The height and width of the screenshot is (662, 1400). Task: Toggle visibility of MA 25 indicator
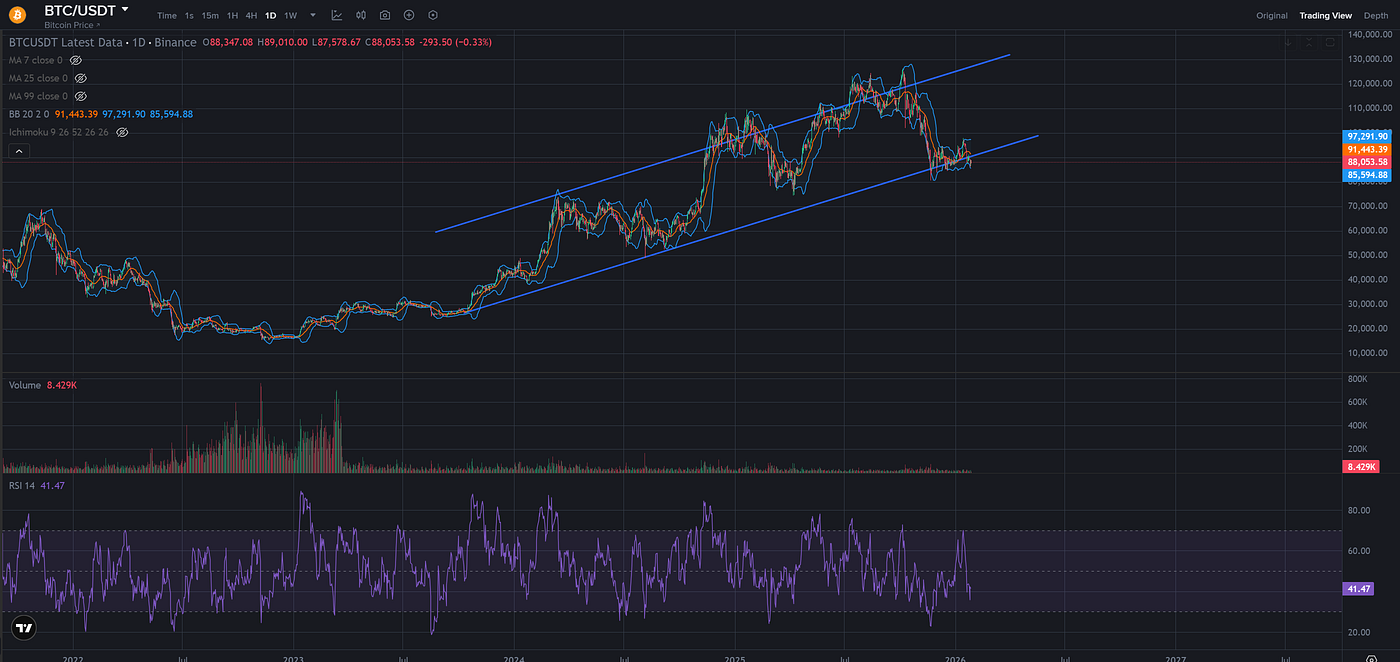pos(81,78)
